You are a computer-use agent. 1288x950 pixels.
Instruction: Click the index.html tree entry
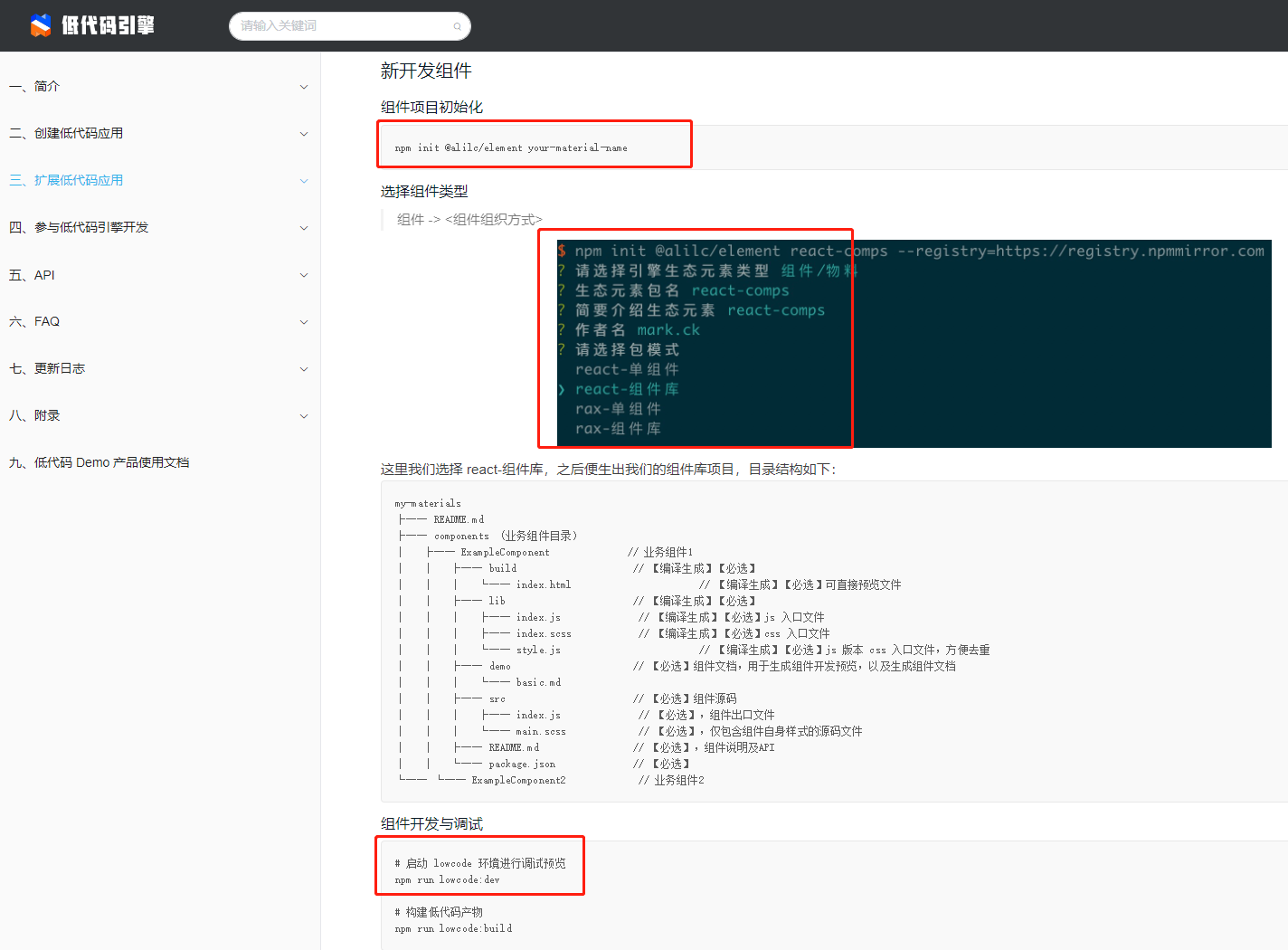(544, 584)
